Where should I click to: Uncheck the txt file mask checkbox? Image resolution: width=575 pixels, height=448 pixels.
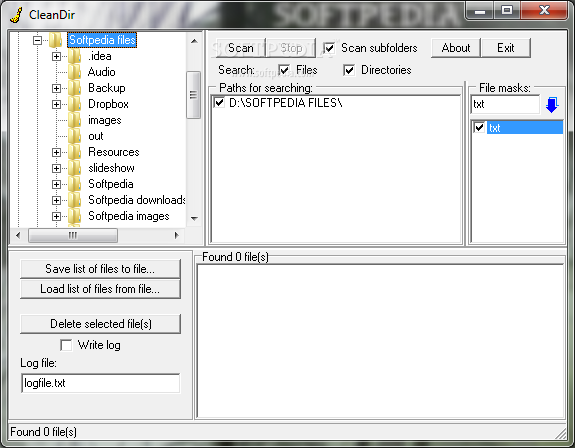479,128
